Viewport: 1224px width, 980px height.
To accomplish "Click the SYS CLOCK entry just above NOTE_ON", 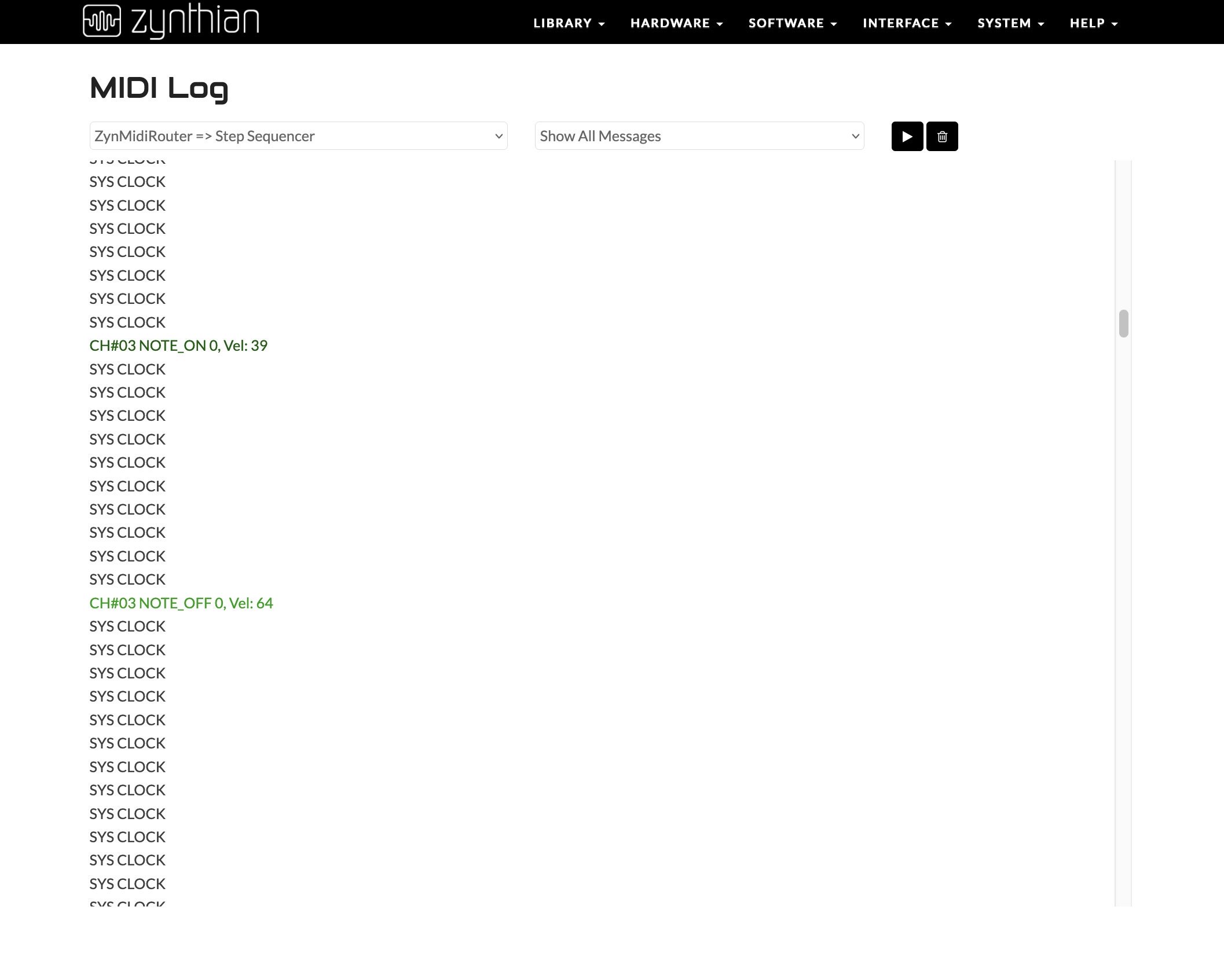I will click(x=127, y=322).
